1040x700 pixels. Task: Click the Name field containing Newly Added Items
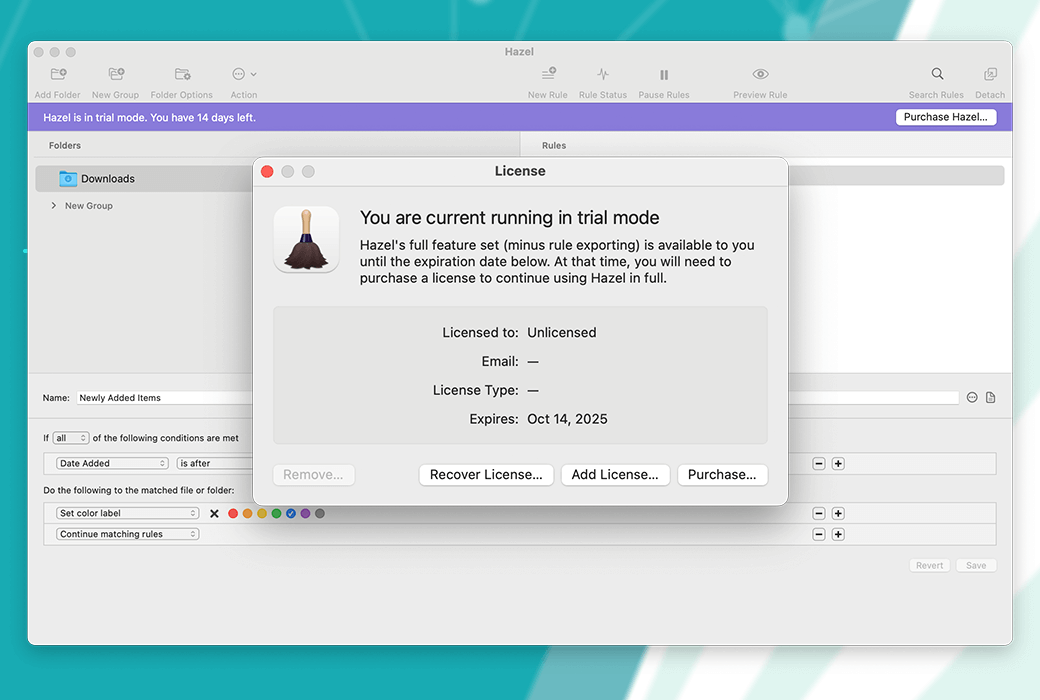[x=160, y=398]
